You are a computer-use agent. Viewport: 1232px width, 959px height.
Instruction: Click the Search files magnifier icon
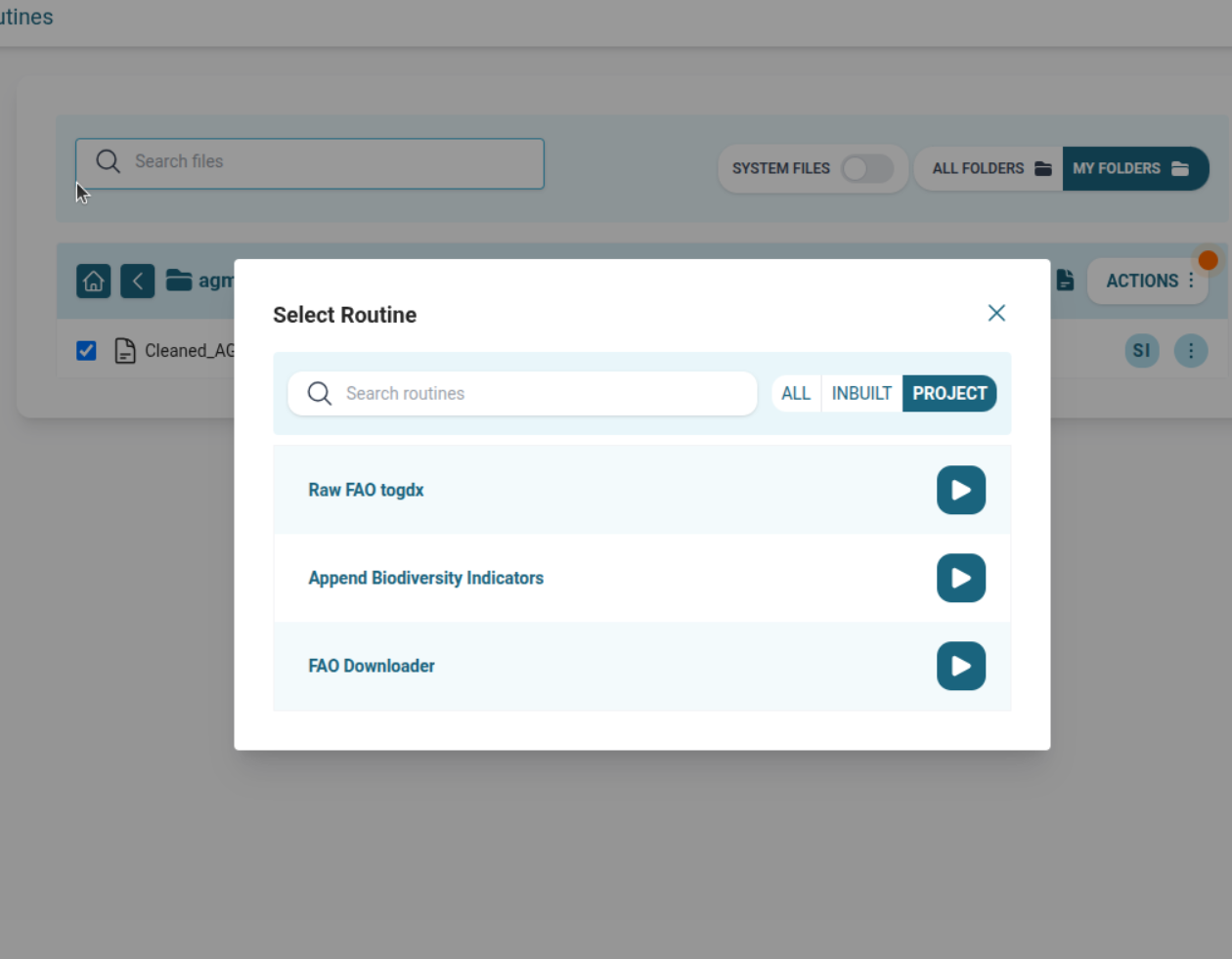point(108,161)
